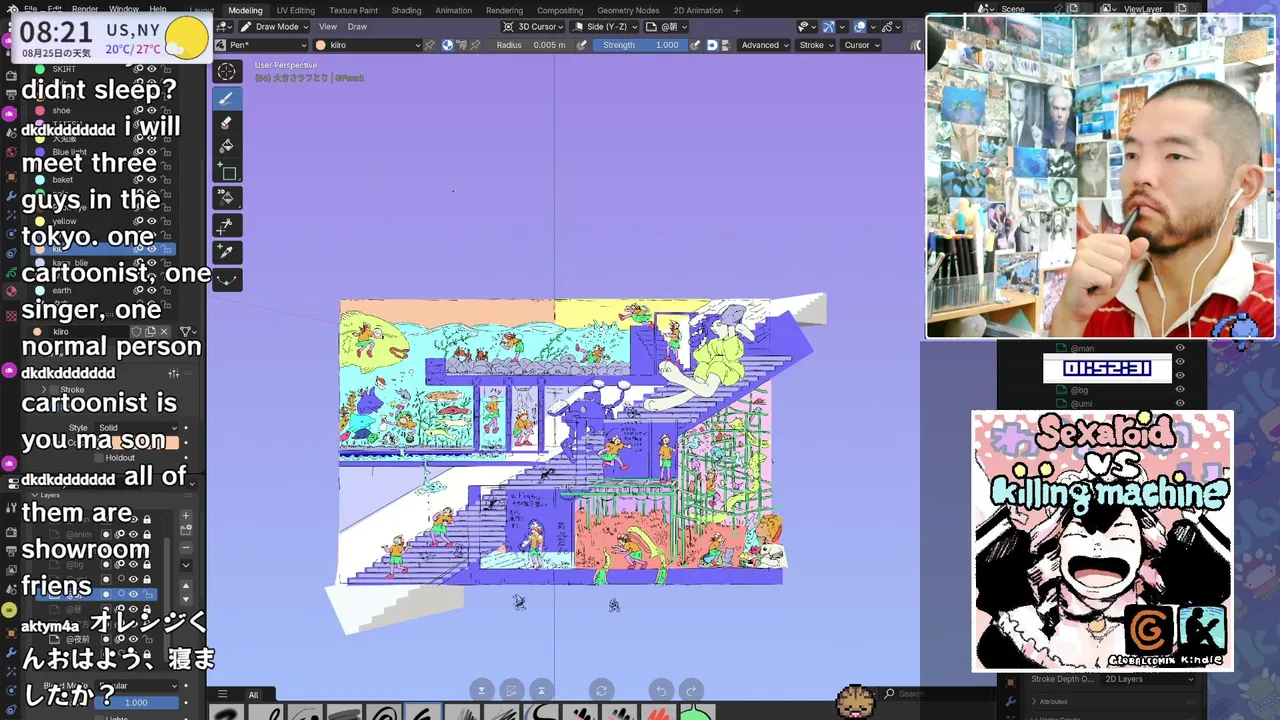Open the Pen brush selector dropdown
Viewport: 1280px width, 720px height.
pyautogui.click(x=262, y=45)
